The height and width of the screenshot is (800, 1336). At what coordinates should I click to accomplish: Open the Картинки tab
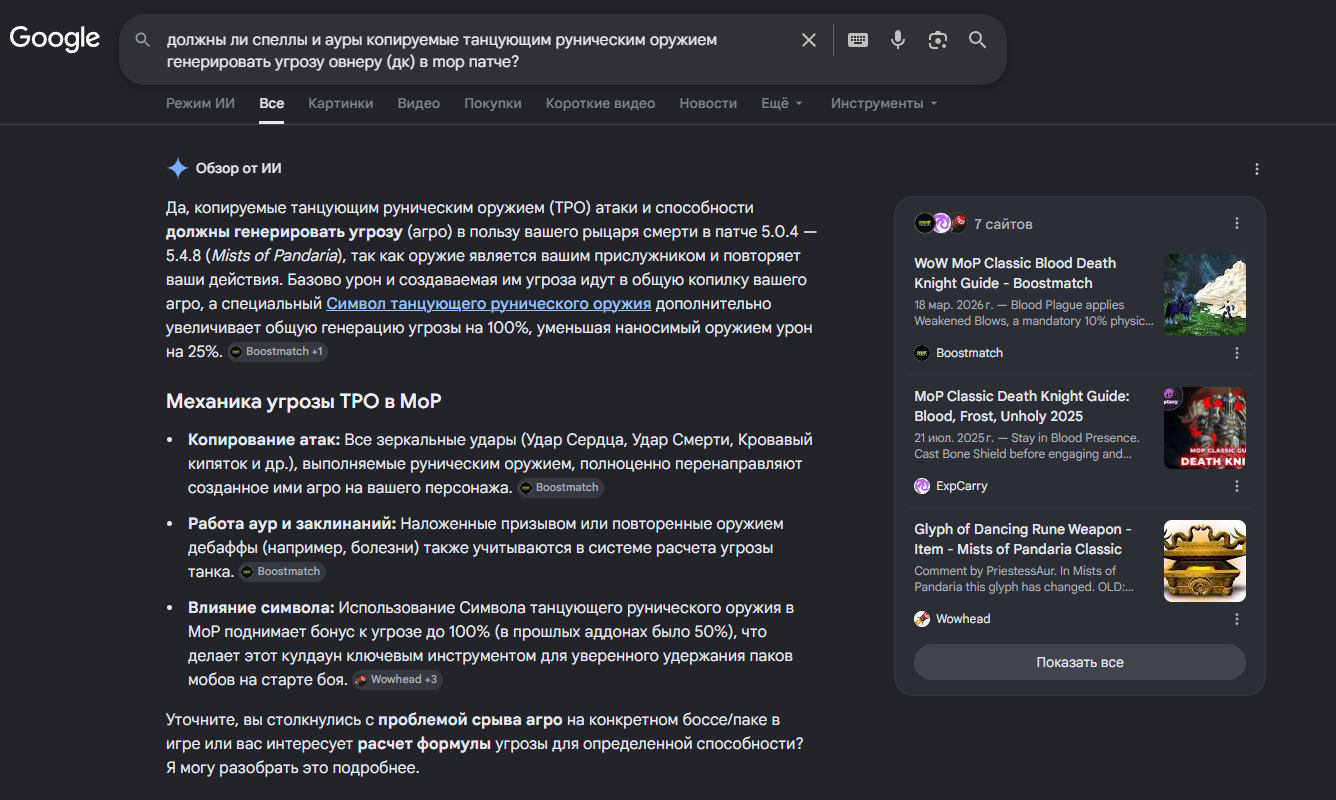tap(341, 103)
